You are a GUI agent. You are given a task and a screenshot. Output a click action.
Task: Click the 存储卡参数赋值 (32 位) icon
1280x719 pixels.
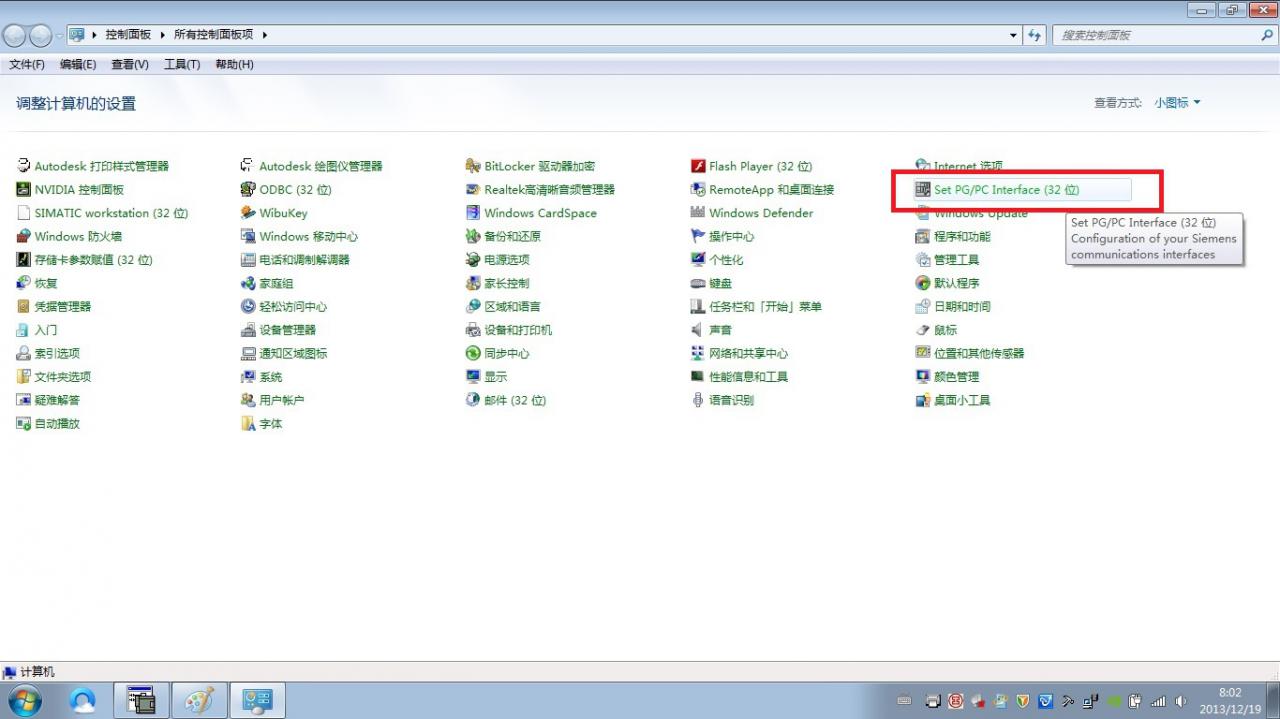[x=25, y=260]
